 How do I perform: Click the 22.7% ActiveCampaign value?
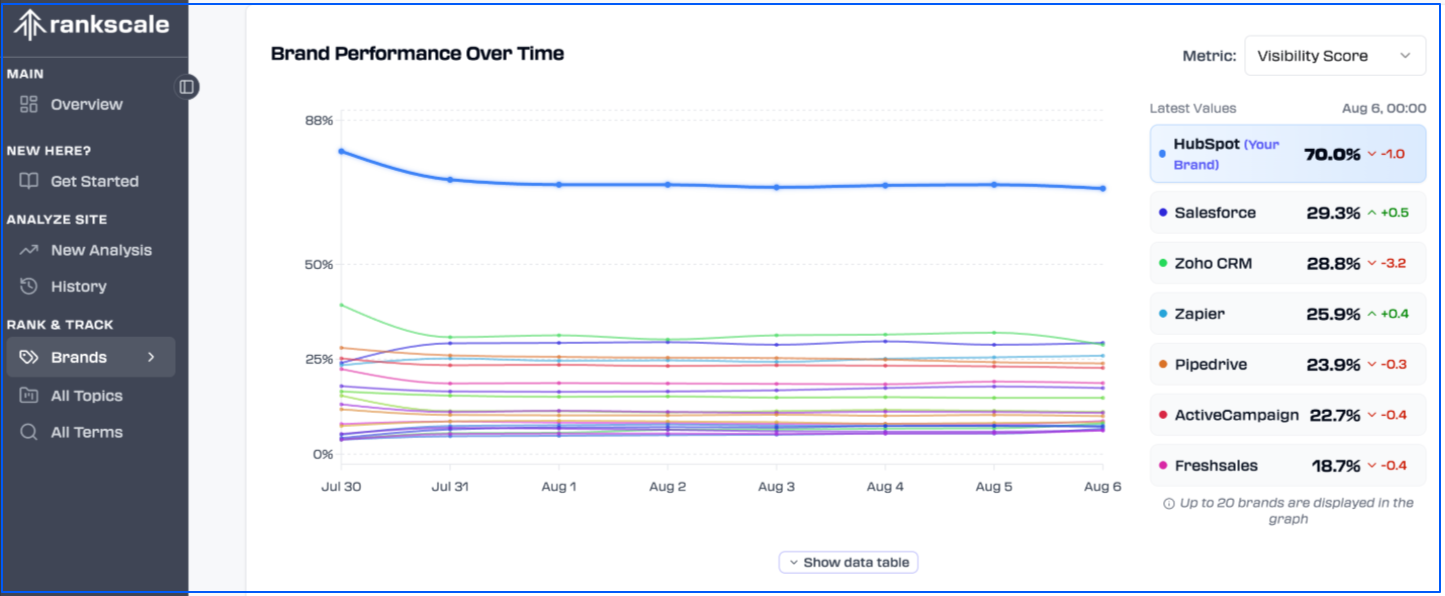[x=1334, y=415]
